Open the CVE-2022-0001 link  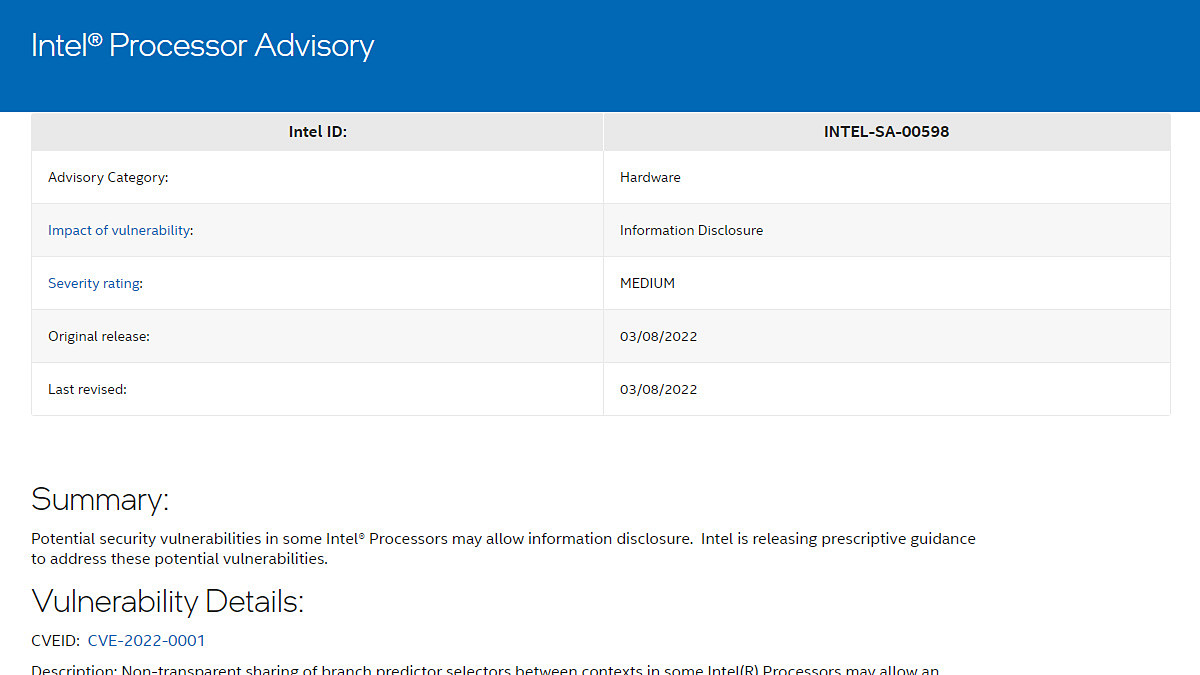point(146,640)
